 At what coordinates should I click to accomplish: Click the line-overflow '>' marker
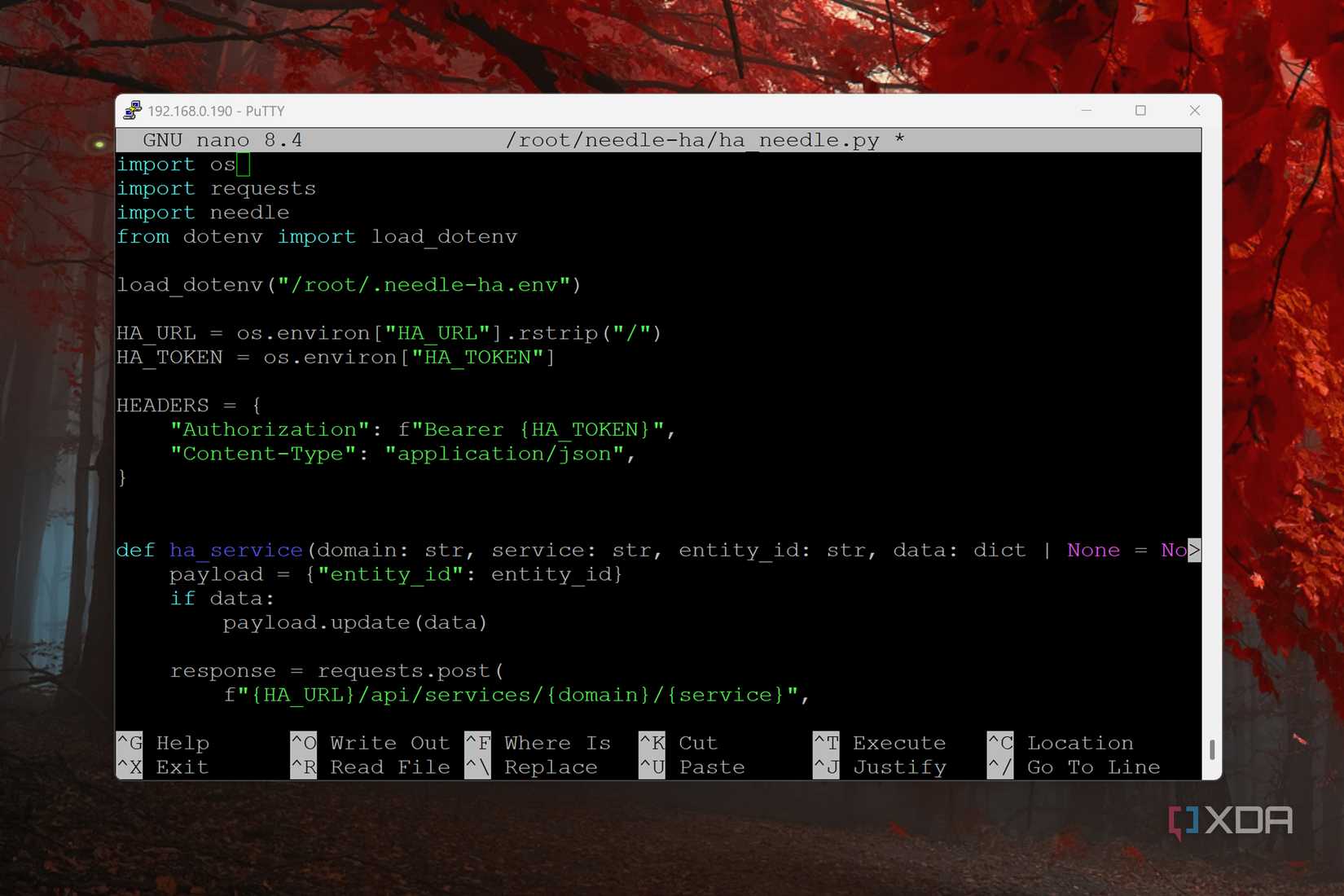coord(1194,551)
